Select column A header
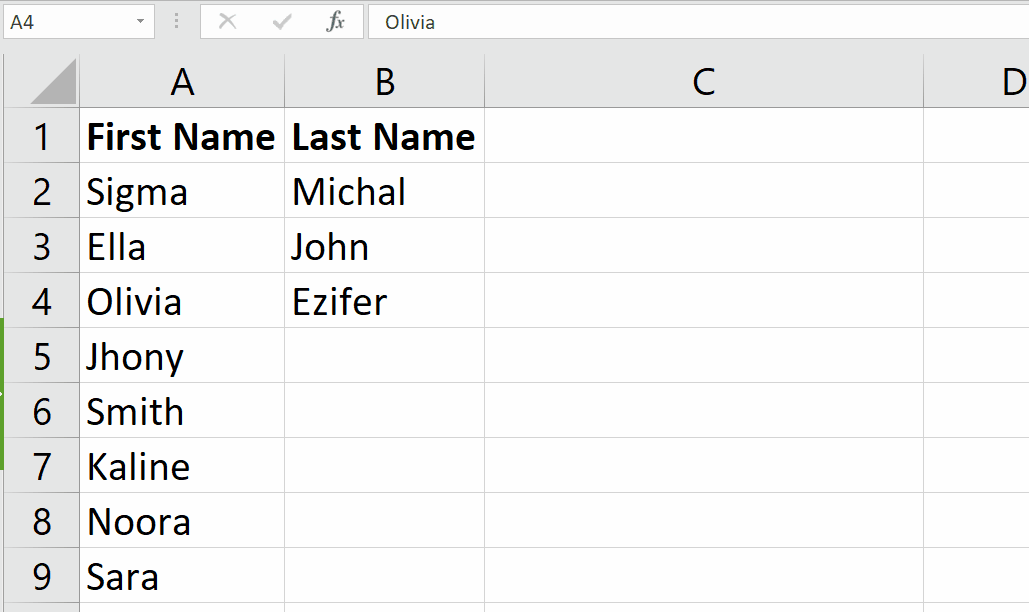This screenshot has width=1029, height=612. [x=182, y=80]
